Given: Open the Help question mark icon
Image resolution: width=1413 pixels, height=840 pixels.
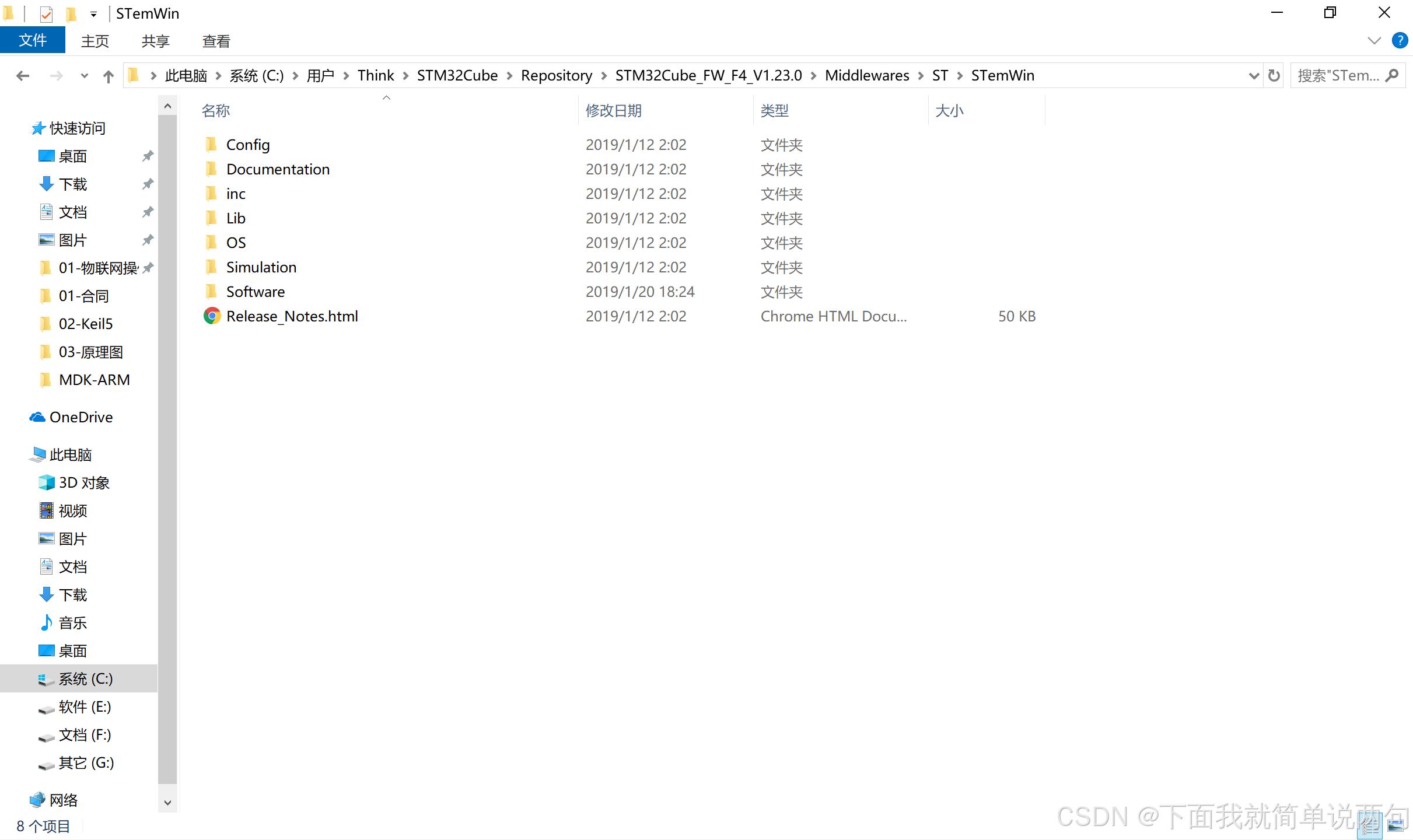Looking at the screenshot, I should point(1399,40).
